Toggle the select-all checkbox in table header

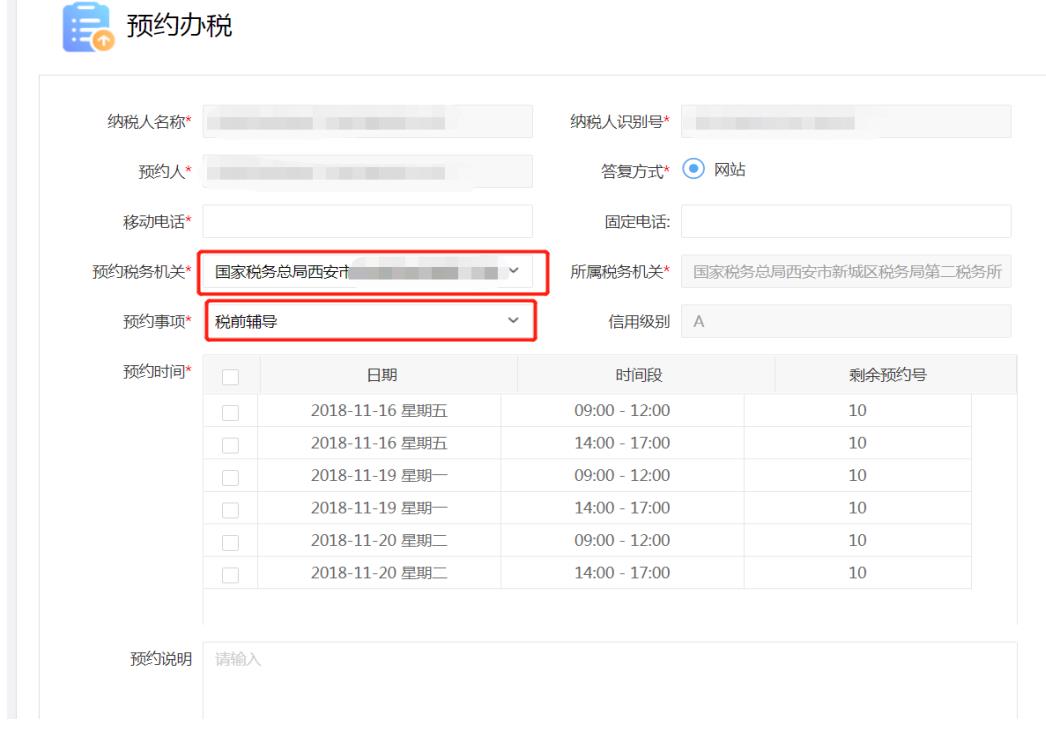pyautogui.click(x=231, y=376)
